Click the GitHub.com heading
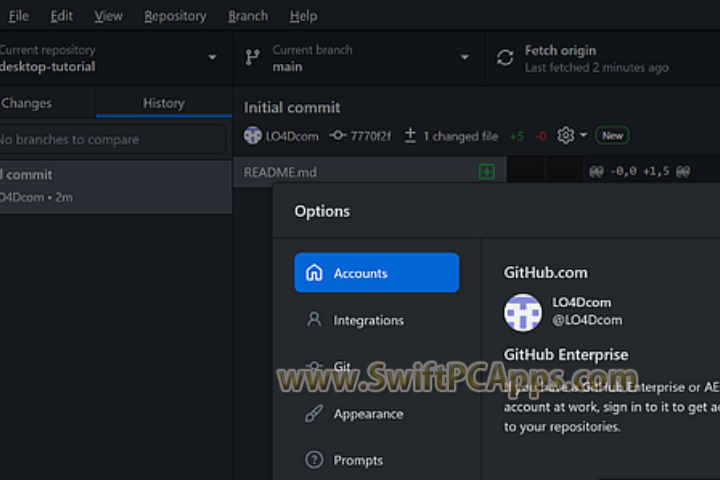The height and width of the screenshot is (480, 720). 546,273
